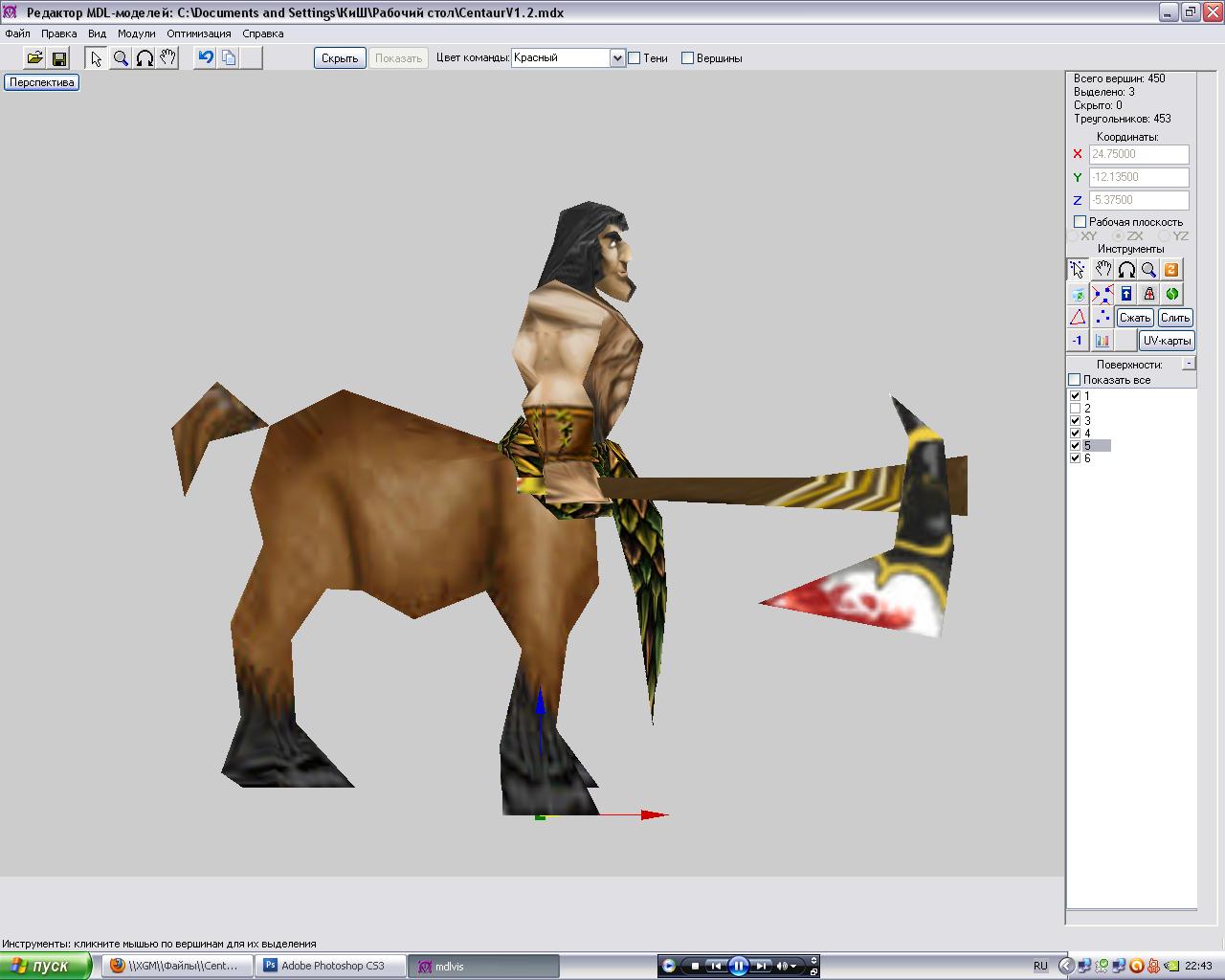
Task: Collapse the Поверхности panel with minus button
Action: [x=1189, y=364]
